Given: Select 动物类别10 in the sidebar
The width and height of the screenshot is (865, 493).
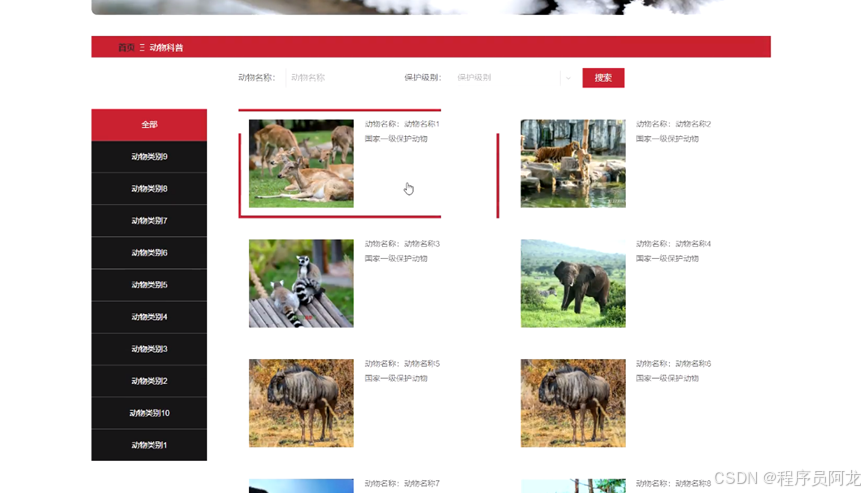Looking at the screenshot, I should pyautogui.click(x=149, y=412).
